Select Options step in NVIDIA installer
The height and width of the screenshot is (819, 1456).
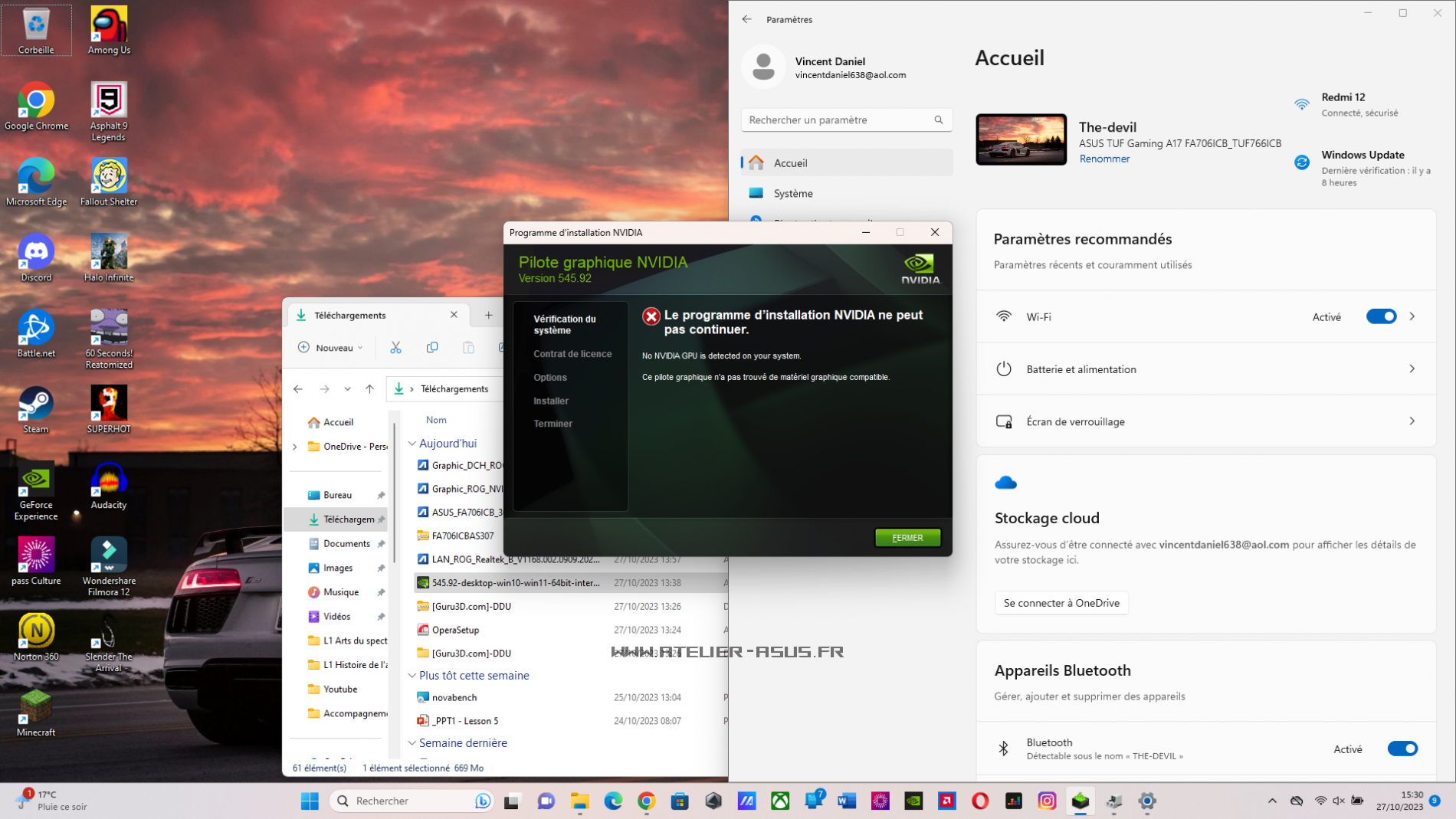tap(549, 378)
